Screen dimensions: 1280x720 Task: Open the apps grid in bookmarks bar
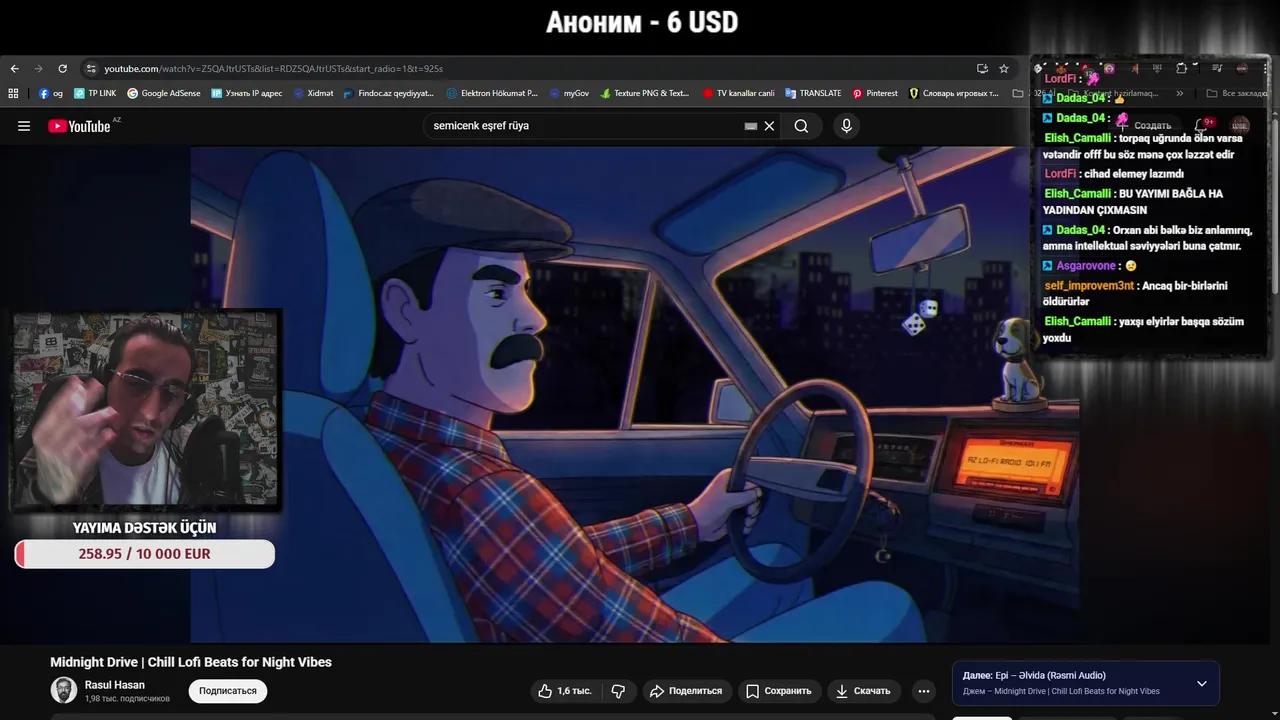[13, 93]
